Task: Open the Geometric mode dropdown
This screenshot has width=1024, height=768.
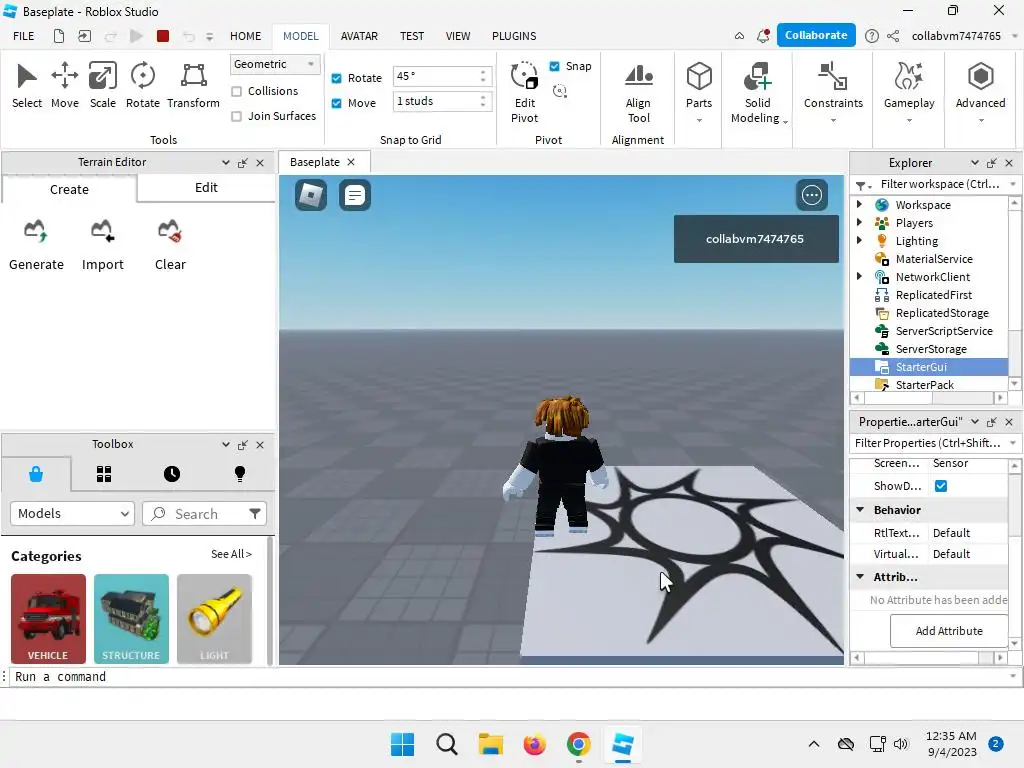Action: (x=275, y=64)
